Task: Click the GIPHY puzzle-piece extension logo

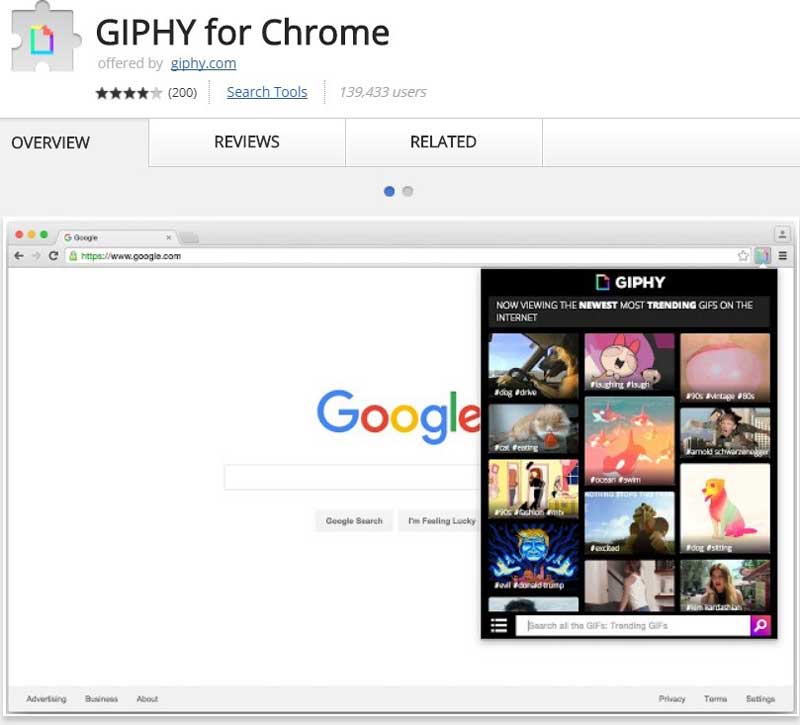Action: click(45, 37)
